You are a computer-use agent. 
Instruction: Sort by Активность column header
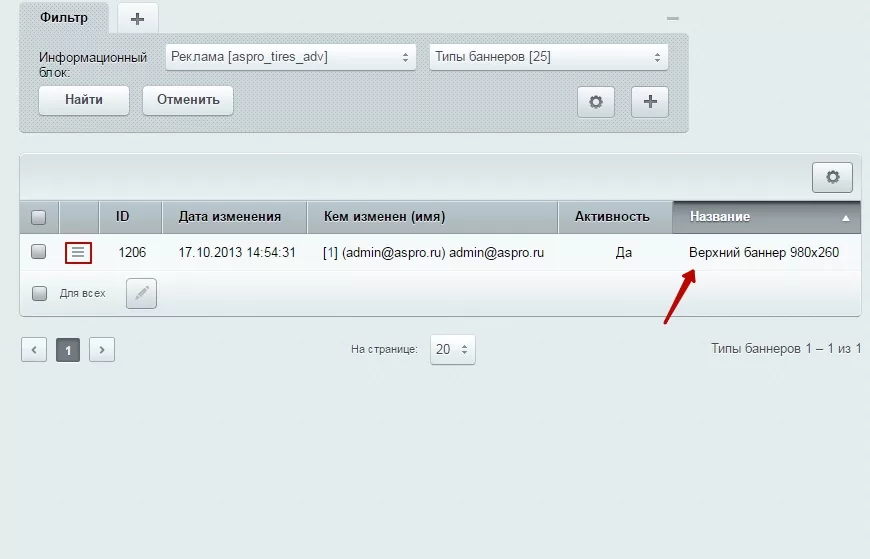coord(615,216)
